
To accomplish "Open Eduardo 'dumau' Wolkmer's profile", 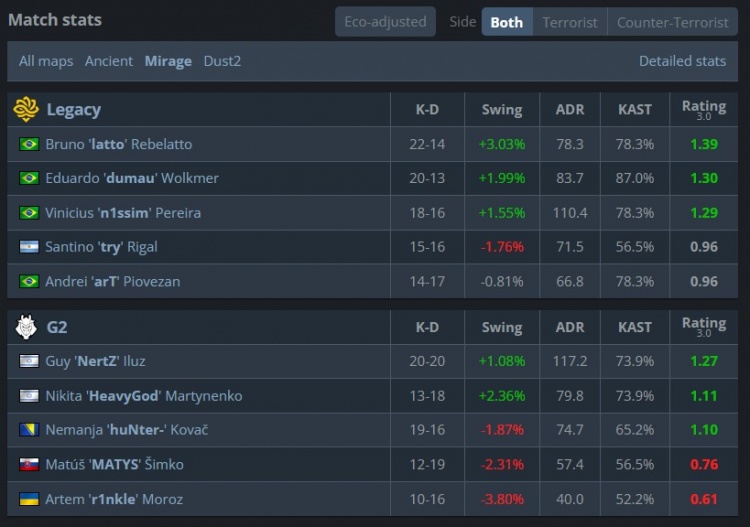I will click(132, 178).
